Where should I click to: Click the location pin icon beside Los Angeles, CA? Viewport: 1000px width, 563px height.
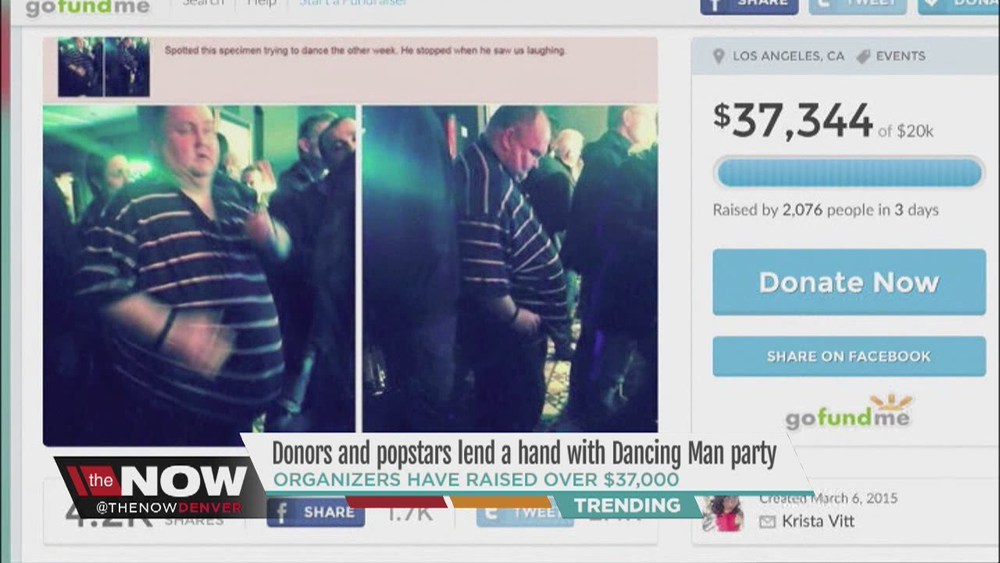click(719, 56)
